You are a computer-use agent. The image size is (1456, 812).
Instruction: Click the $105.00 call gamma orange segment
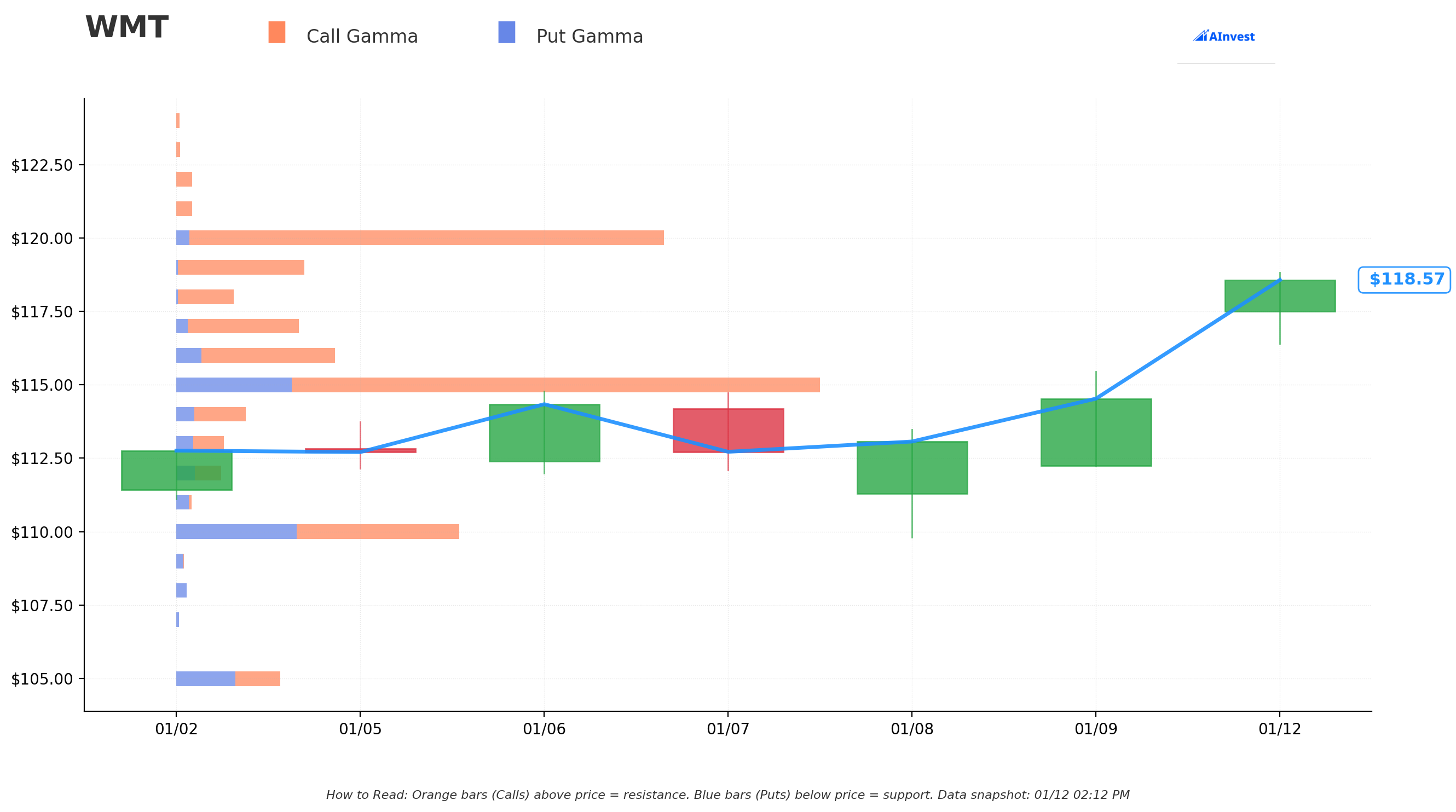(258, 678)
